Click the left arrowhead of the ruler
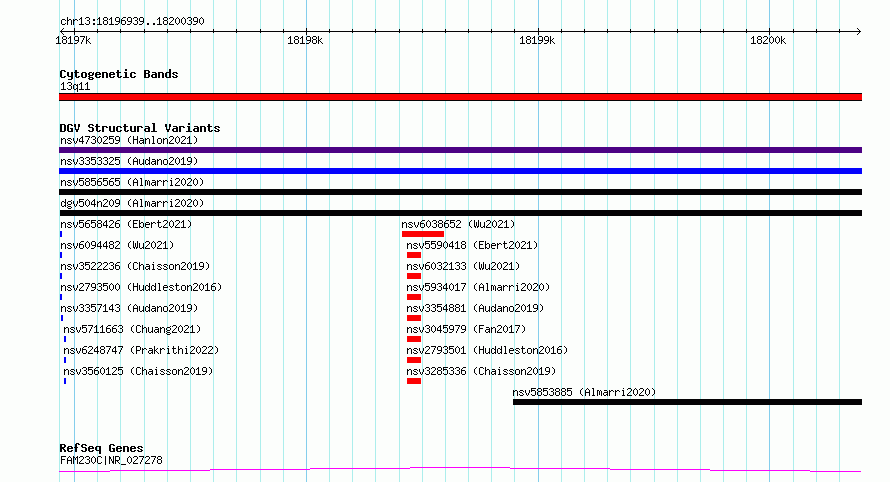890x482 pixels. point(62,31)
